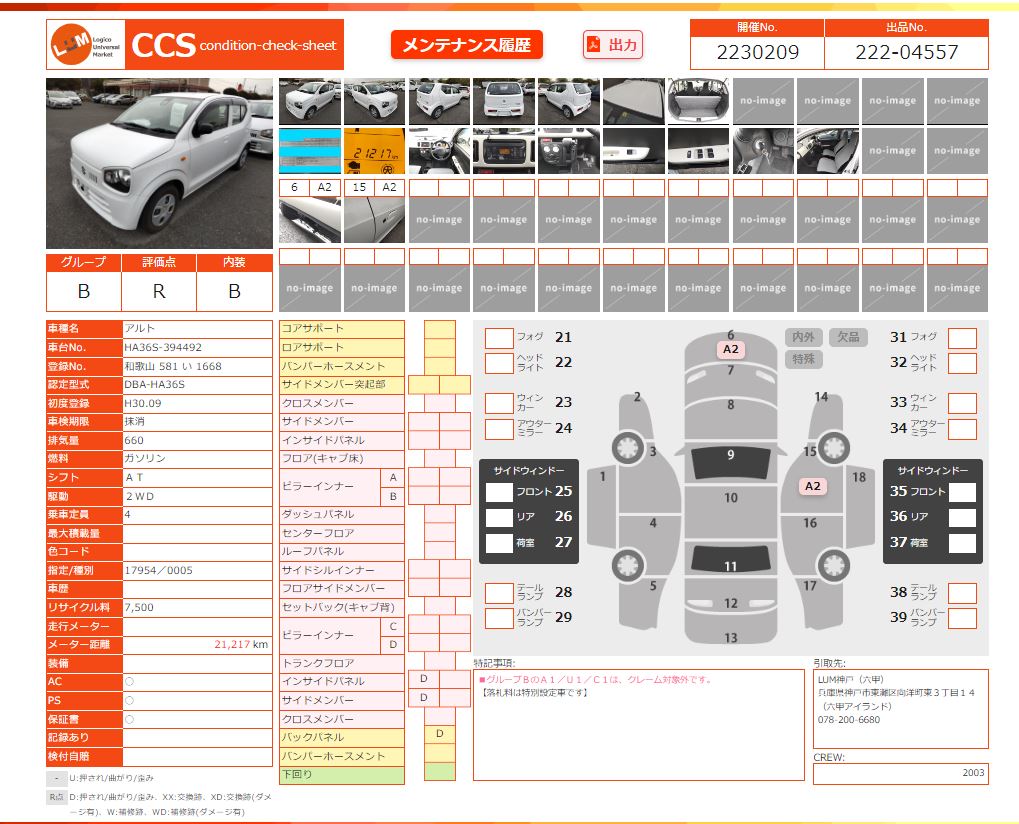Click the 出力 PDF export button
The image size is (1019, 824).
[x=612, y=45]
